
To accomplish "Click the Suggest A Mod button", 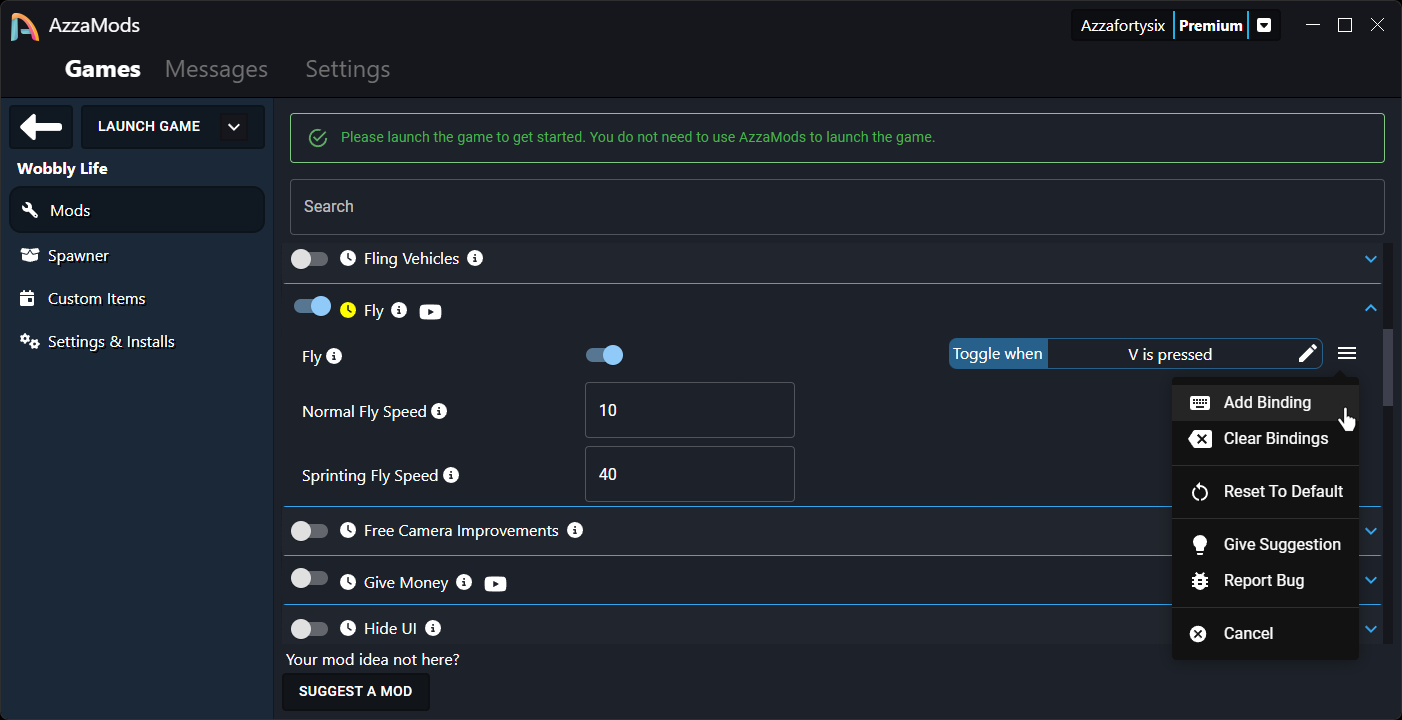I will point(355,691).
